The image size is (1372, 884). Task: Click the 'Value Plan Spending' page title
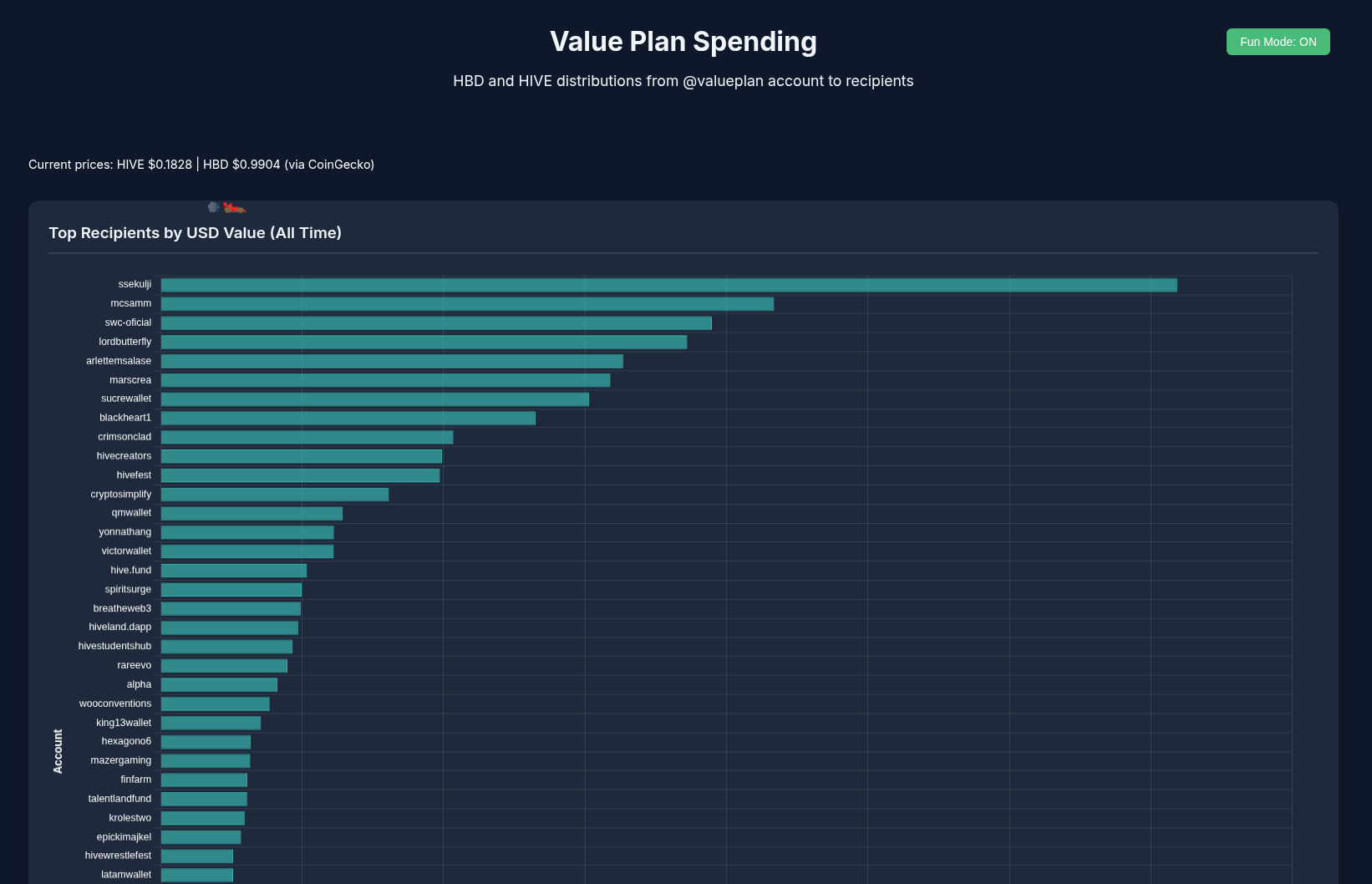[x=683, y=42]
